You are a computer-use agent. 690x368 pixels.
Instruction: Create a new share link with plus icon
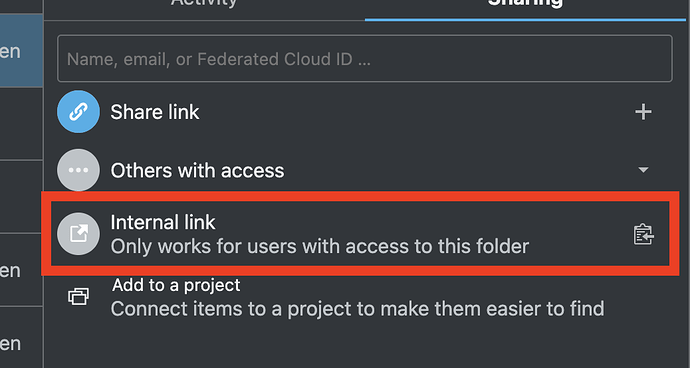pyautogui.click(x=643, y=112)
